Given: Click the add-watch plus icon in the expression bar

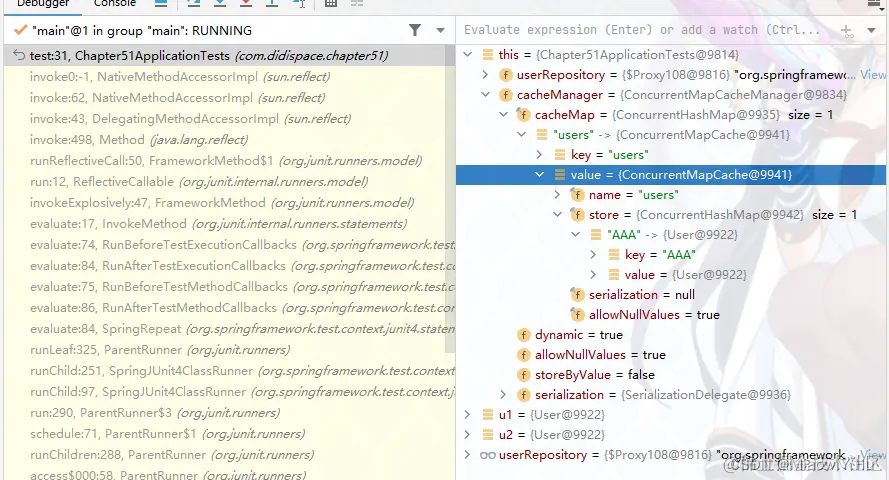Looking at the screenshot, I should click(x=846, y=31).
